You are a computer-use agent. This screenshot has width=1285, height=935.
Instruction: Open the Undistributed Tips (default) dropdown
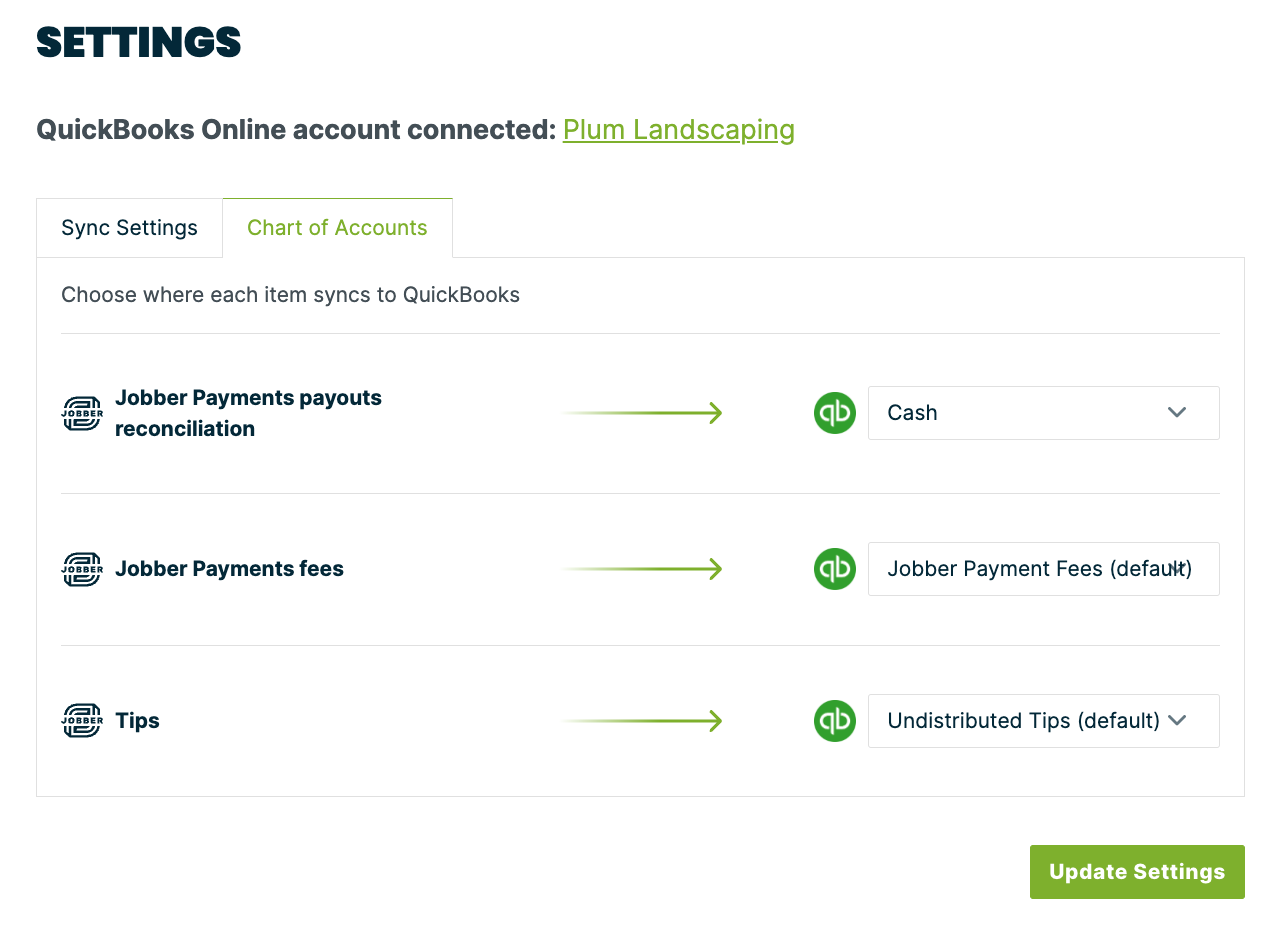coord(1043,721)
